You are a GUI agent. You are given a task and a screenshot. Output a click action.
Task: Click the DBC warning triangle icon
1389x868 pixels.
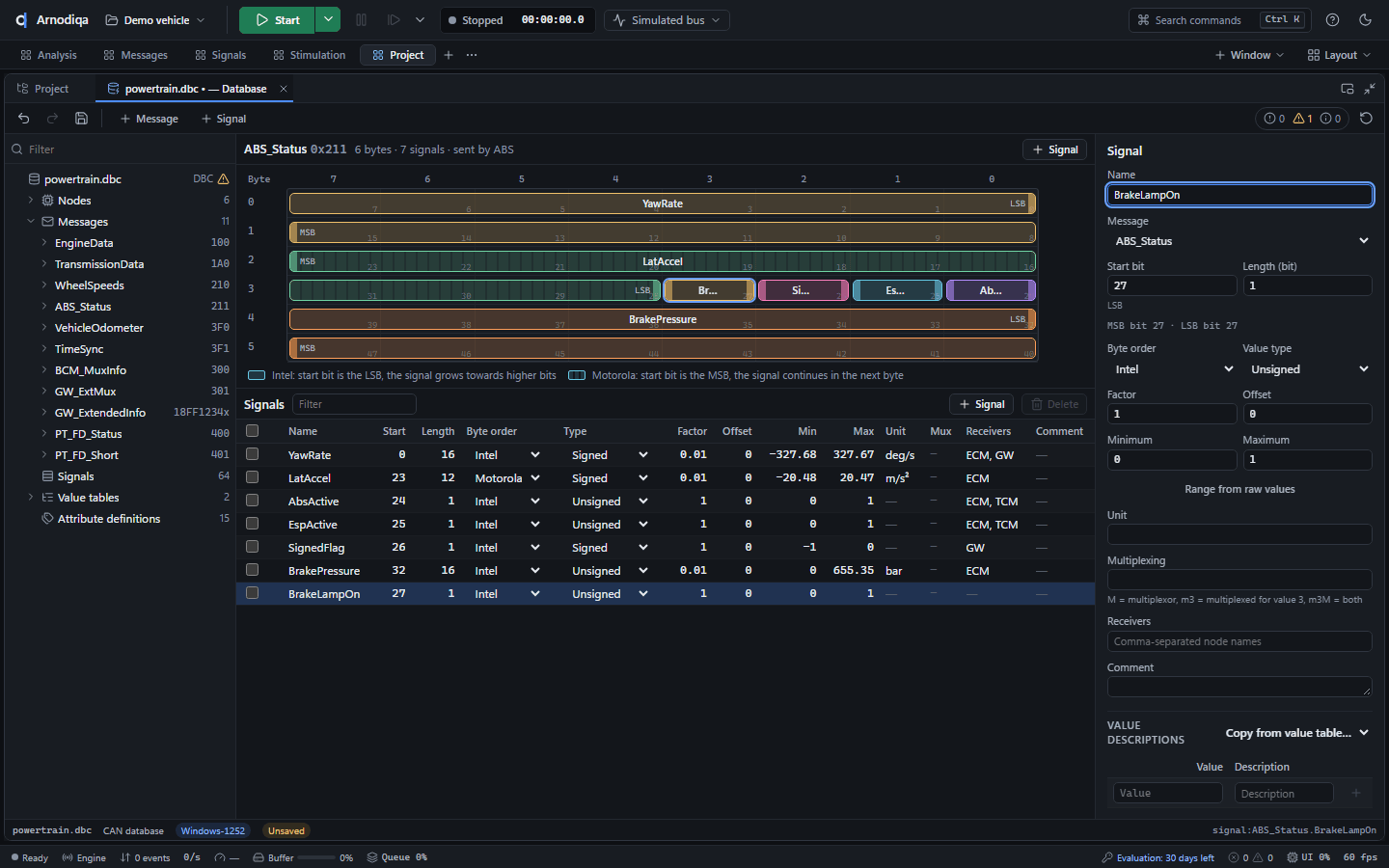pos(224,179)
